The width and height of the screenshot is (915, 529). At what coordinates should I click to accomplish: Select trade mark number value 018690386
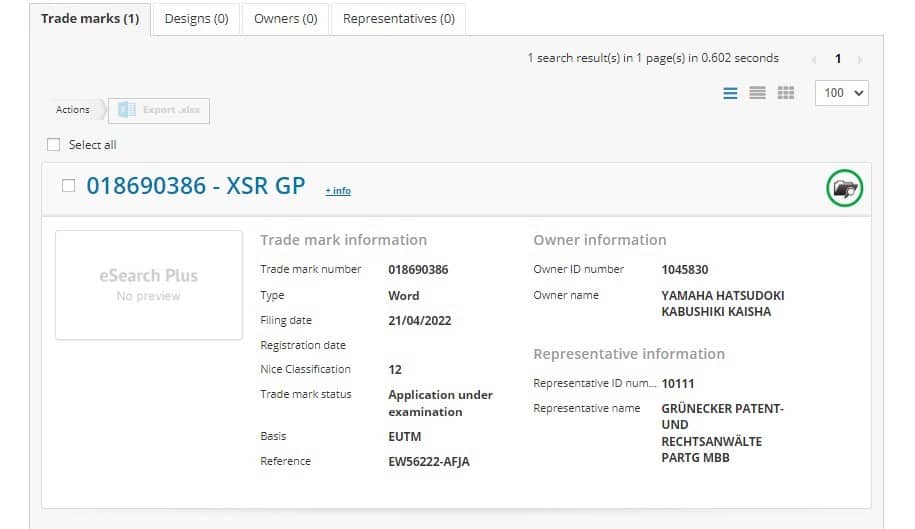click(418, 269)
